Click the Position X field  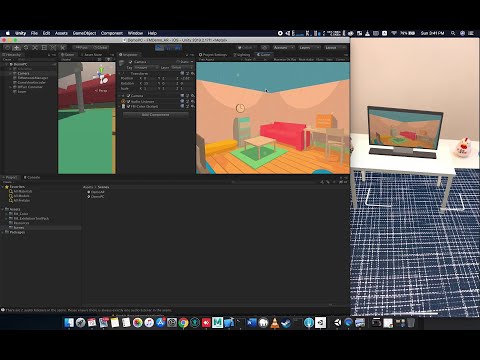pos(149,78)
